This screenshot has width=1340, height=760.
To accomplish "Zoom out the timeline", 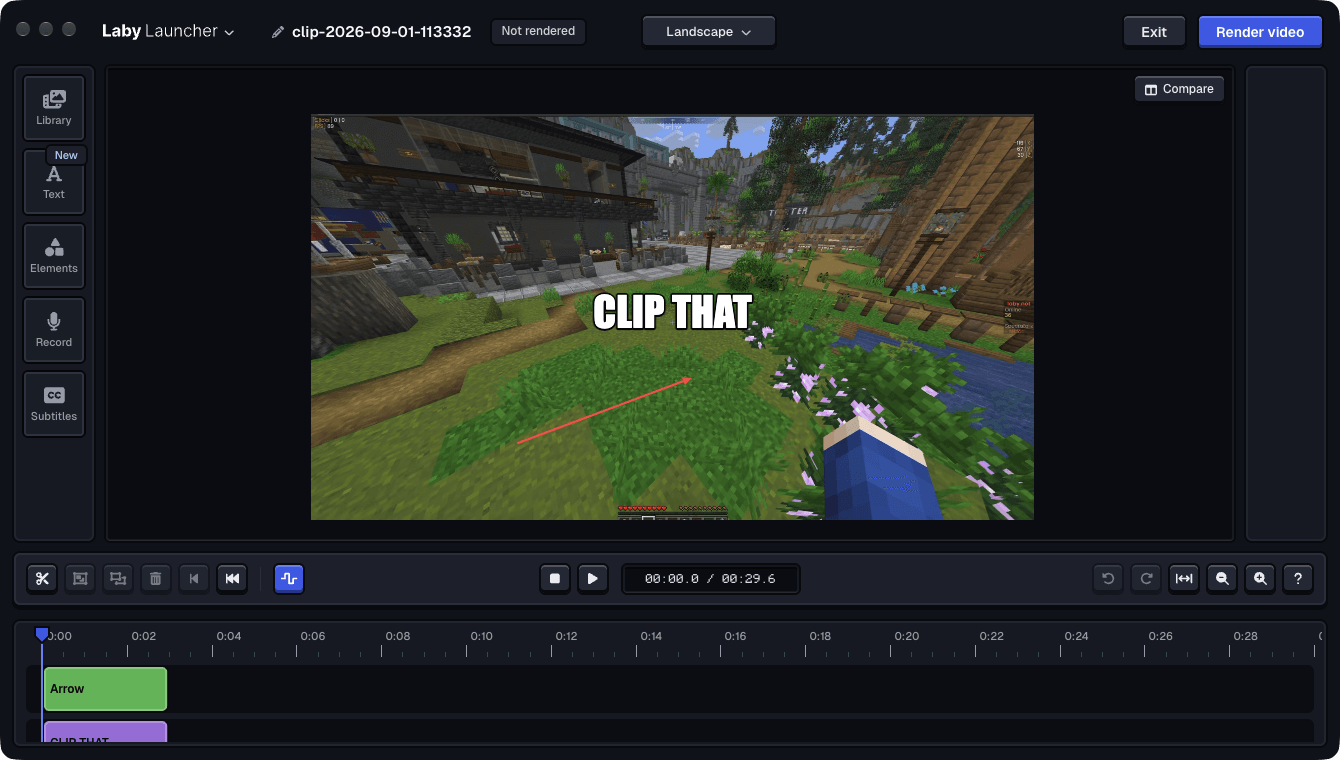I will click(1222, 578).
